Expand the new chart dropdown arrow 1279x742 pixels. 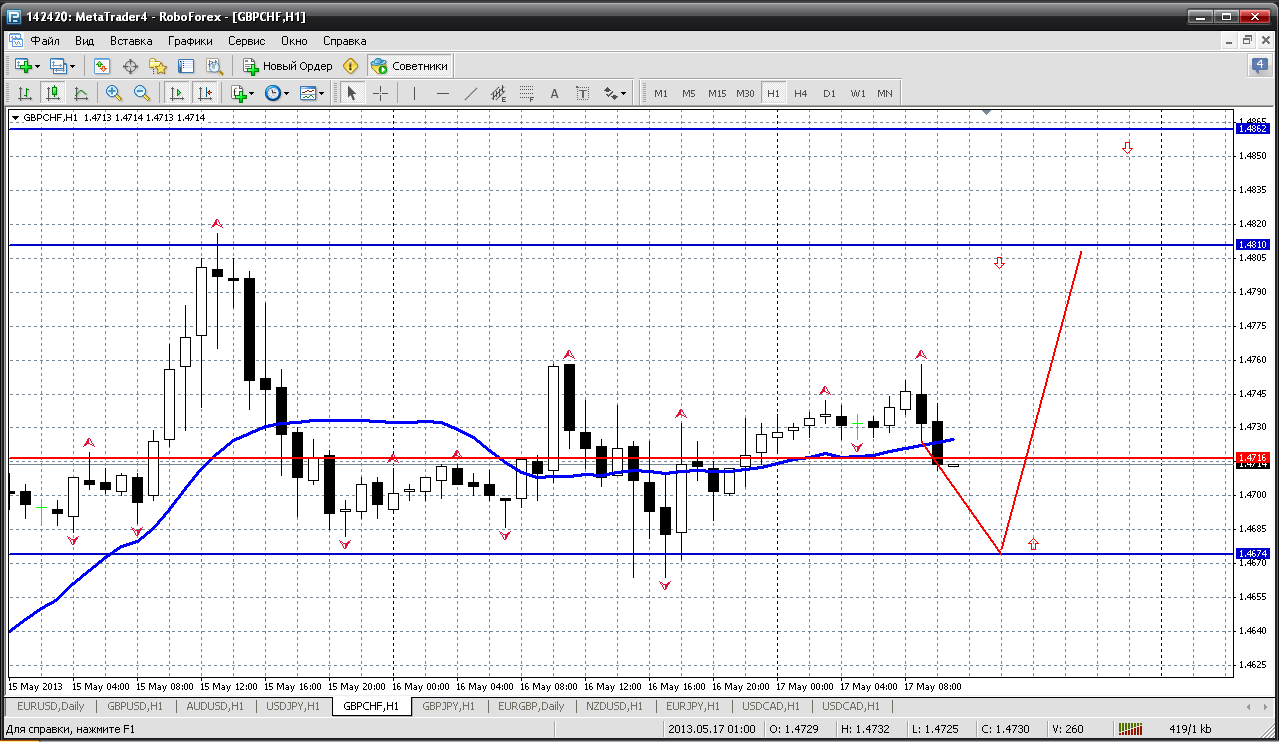point(37,66)
